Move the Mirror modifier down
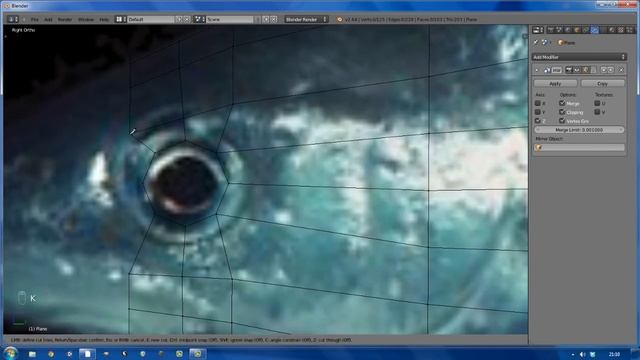This screenshot has height=360, width=640. pos(611,70)
